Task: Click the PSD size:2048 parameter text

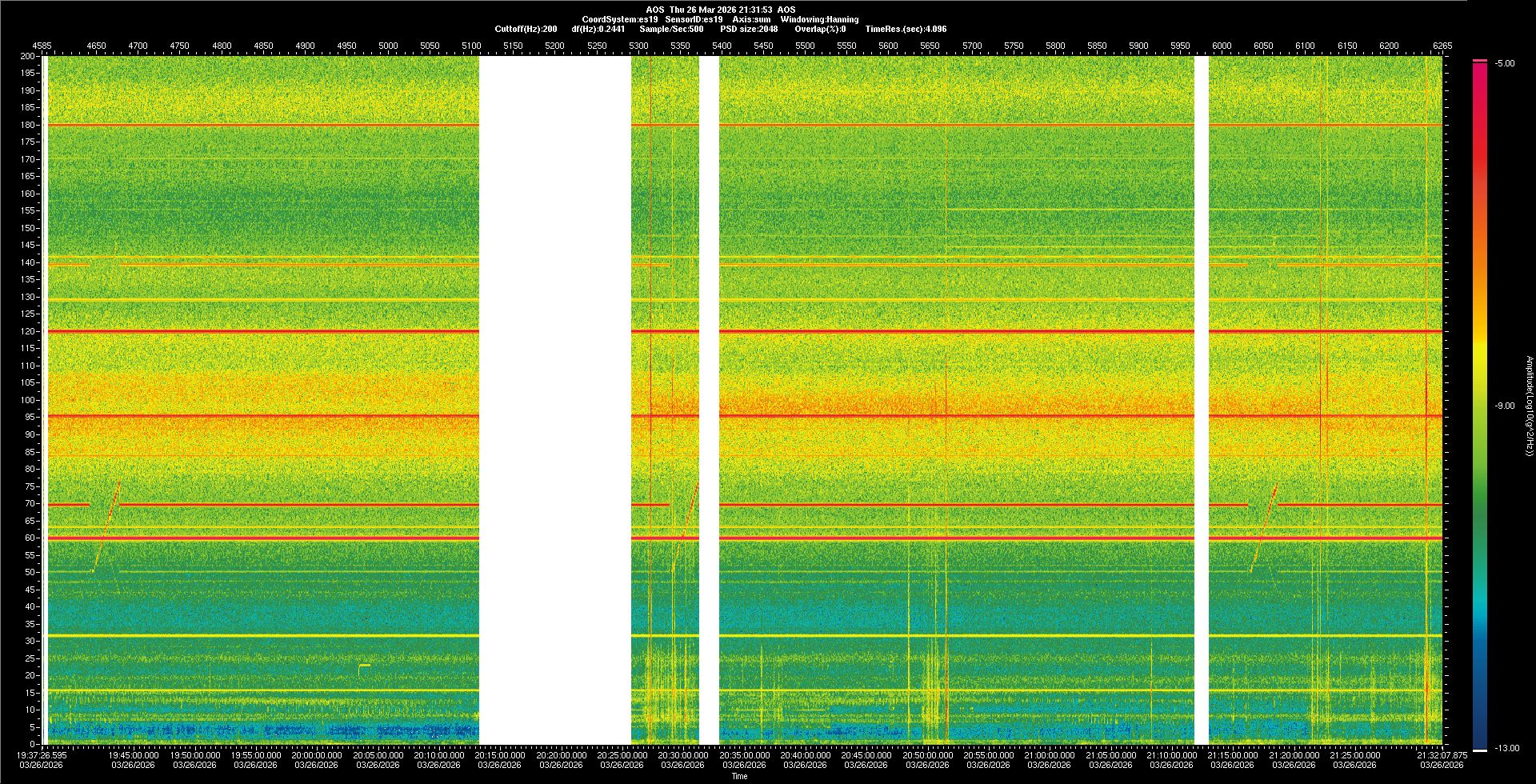Action: pos(748,29)
